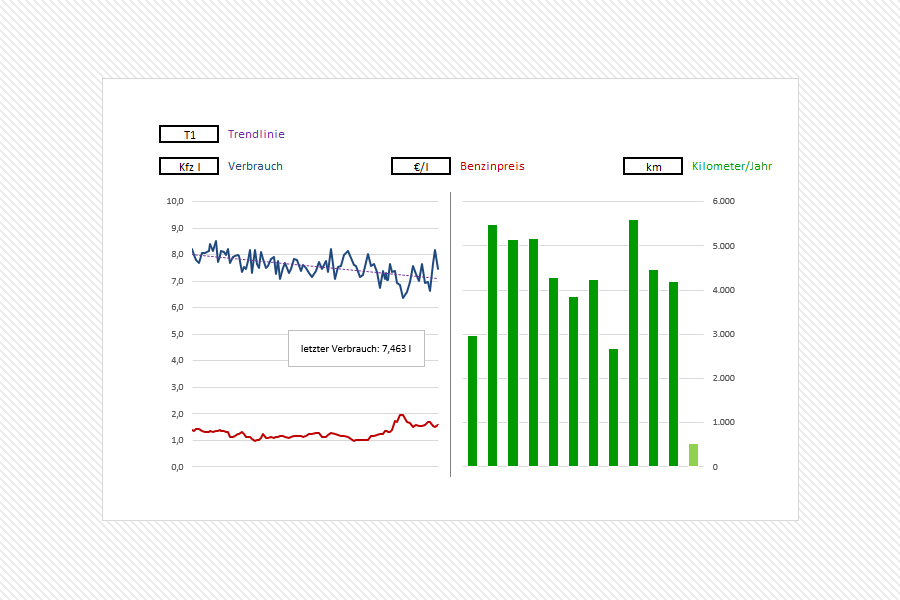
Task: Click the blue Verbrauch label
Action: point(255,166)
